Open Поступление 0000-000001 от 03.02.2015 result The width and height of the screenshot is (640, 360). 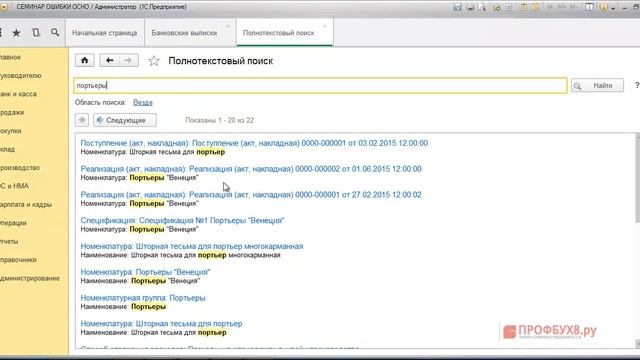click(254, 143)
